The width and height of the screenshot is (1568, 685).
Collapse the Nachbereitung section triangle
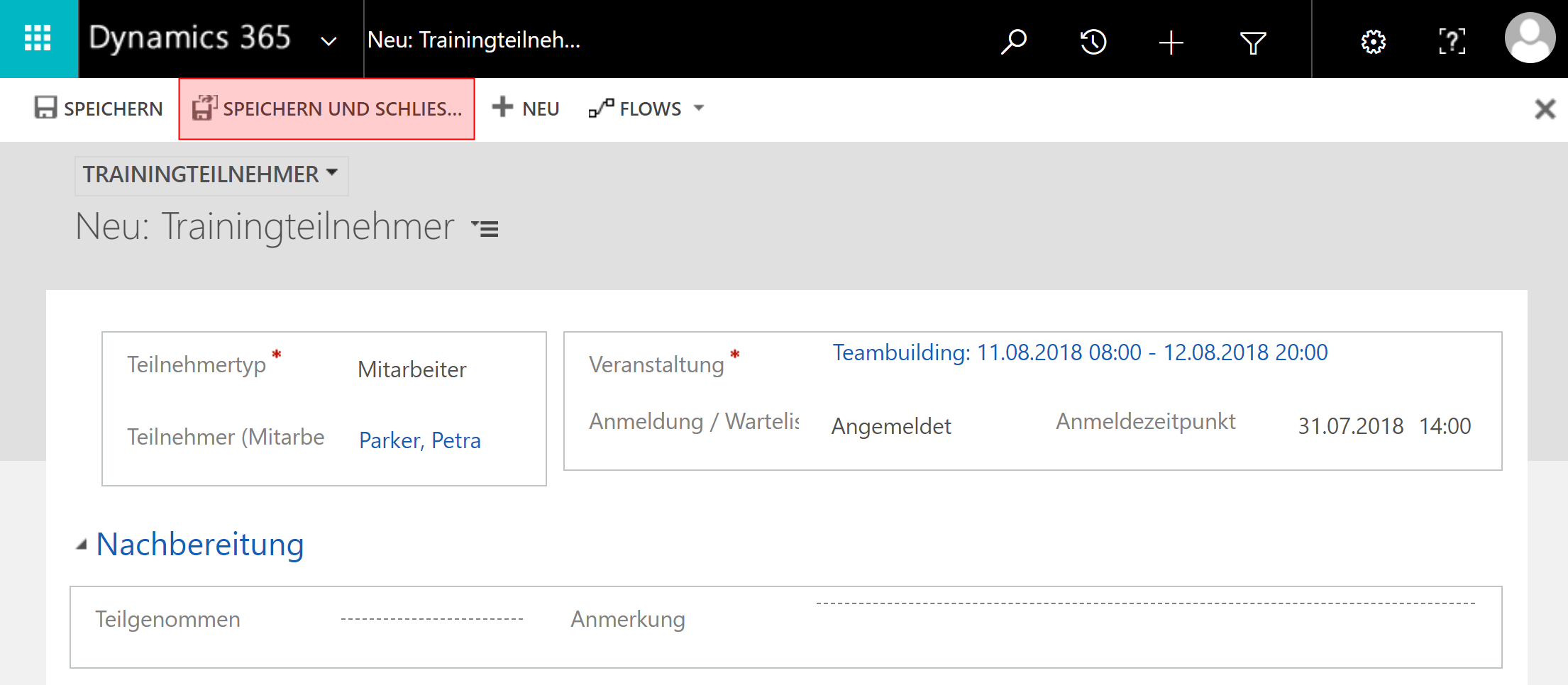tap(82, 545)
